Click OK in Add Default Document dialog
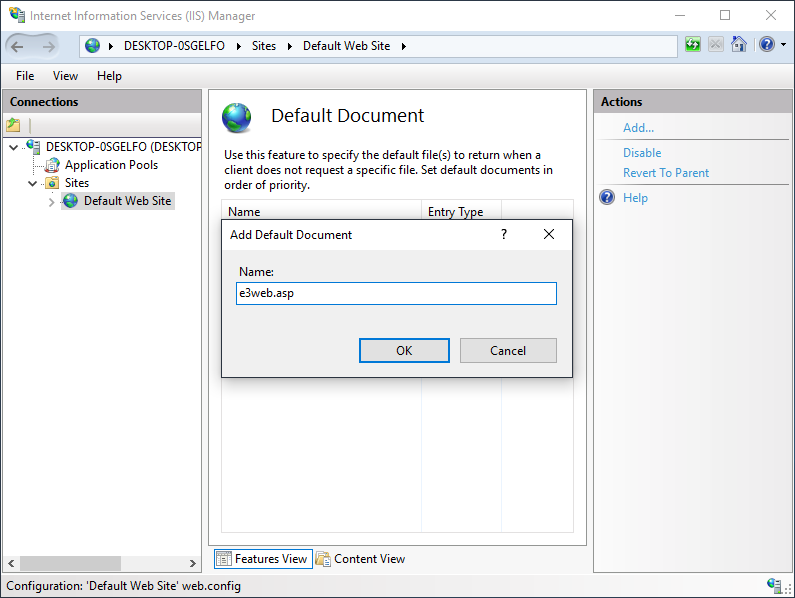Screen dimensions: 795x598 (x=404, y=350)
